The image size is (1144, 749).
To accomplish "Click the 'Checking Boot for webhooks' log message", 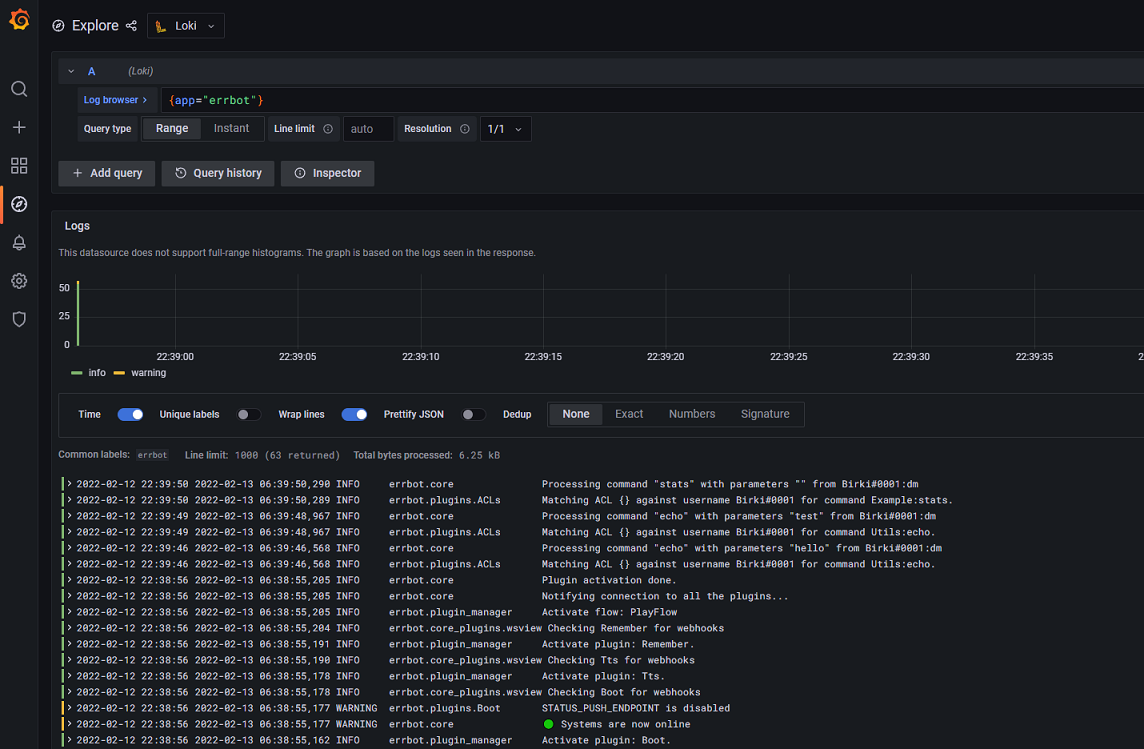I will [x=624, y=693].
